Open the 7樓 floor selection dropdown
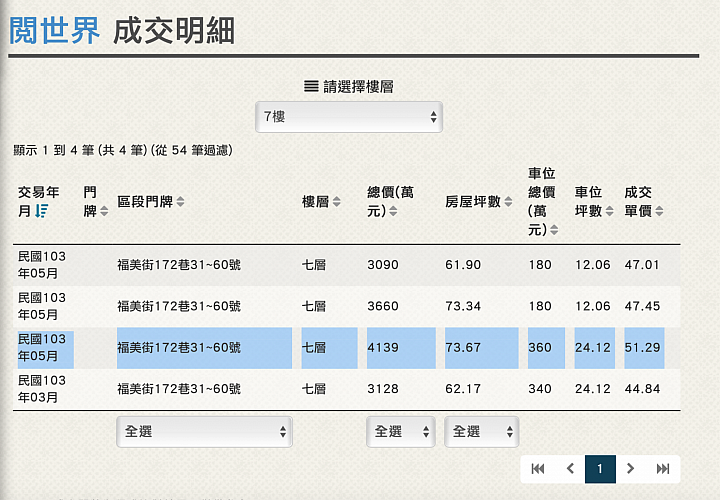 point(349,117)
